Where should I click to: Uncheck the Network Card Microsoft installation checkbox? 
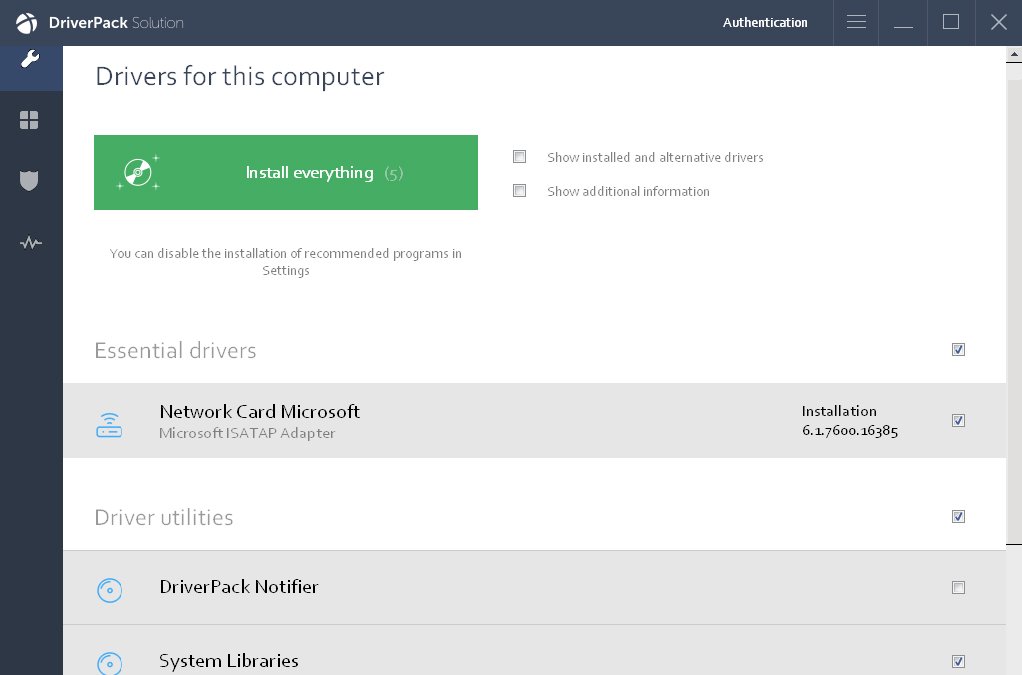click(958, 420)
